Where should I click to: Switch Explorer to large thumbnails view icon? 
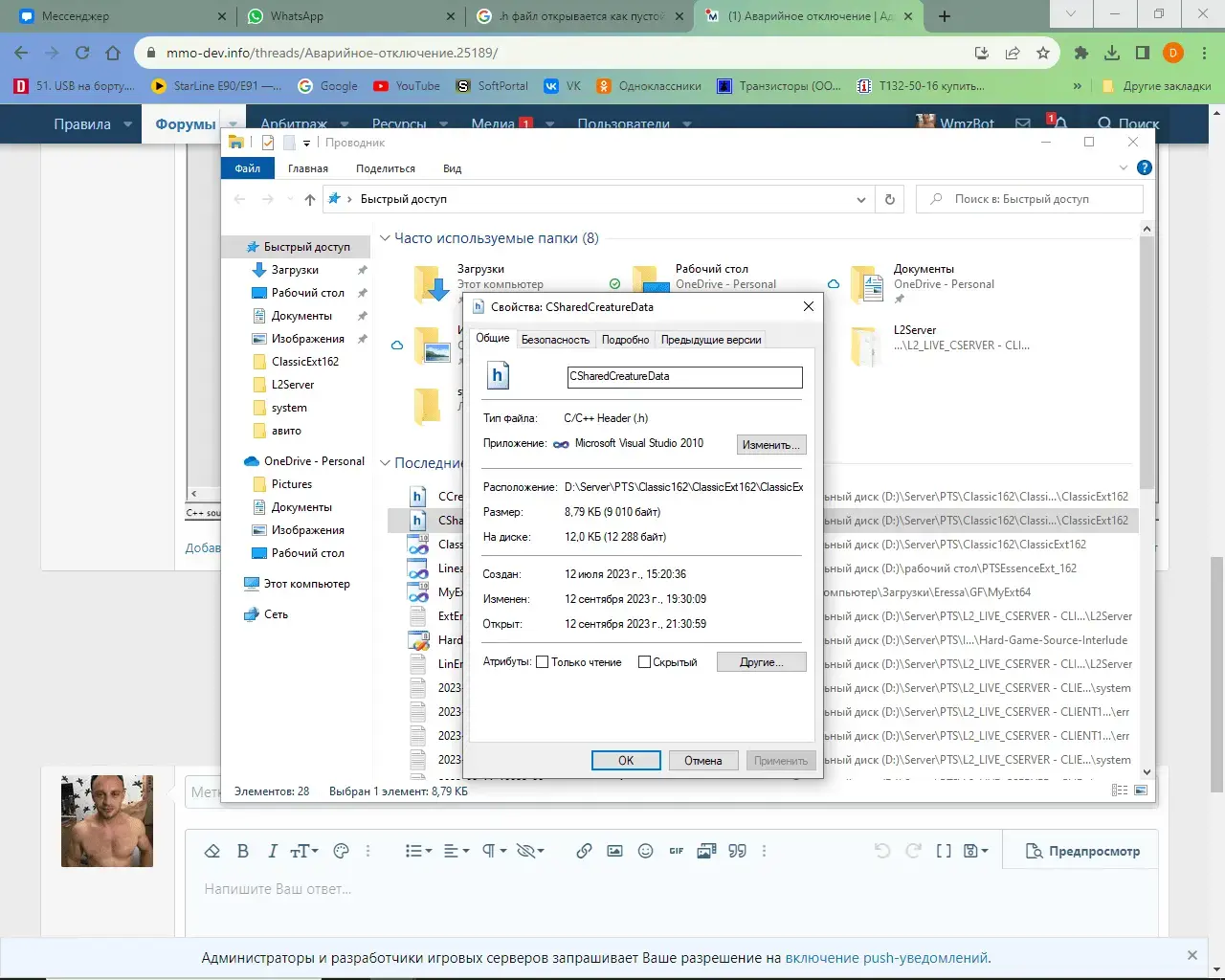pyautogui.click(x=1141, y=791)
